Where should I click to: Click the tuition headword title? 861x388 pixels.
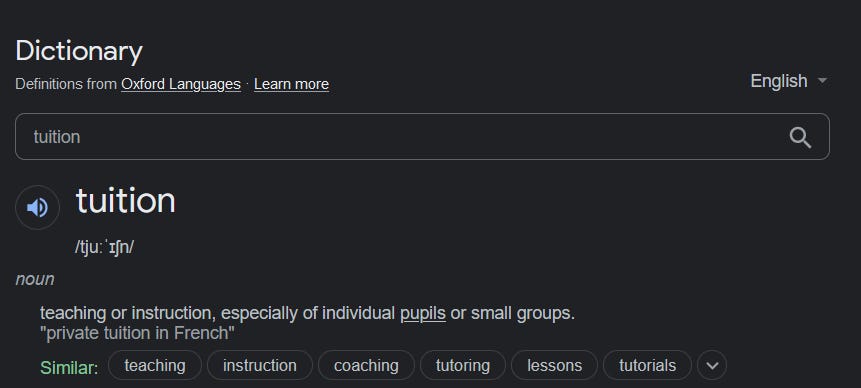coord(126,200)
